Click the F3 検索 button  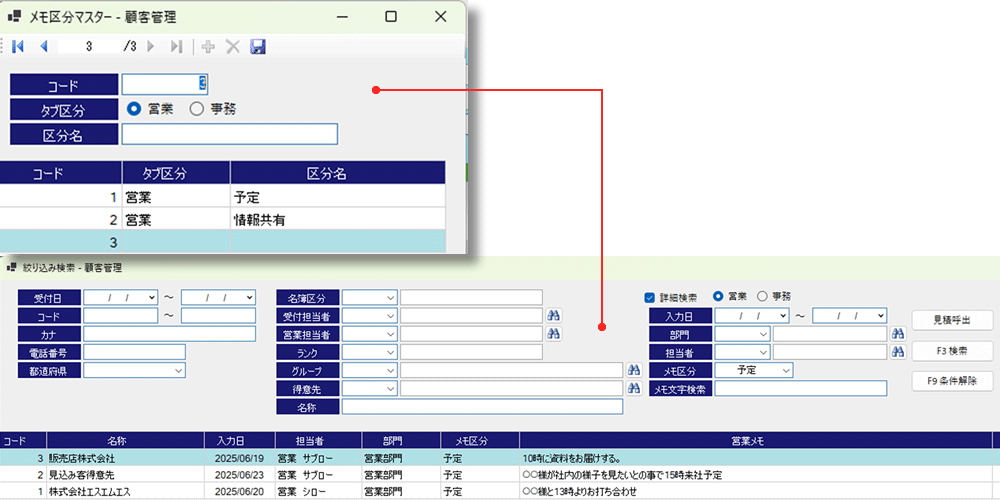(952, 351)
